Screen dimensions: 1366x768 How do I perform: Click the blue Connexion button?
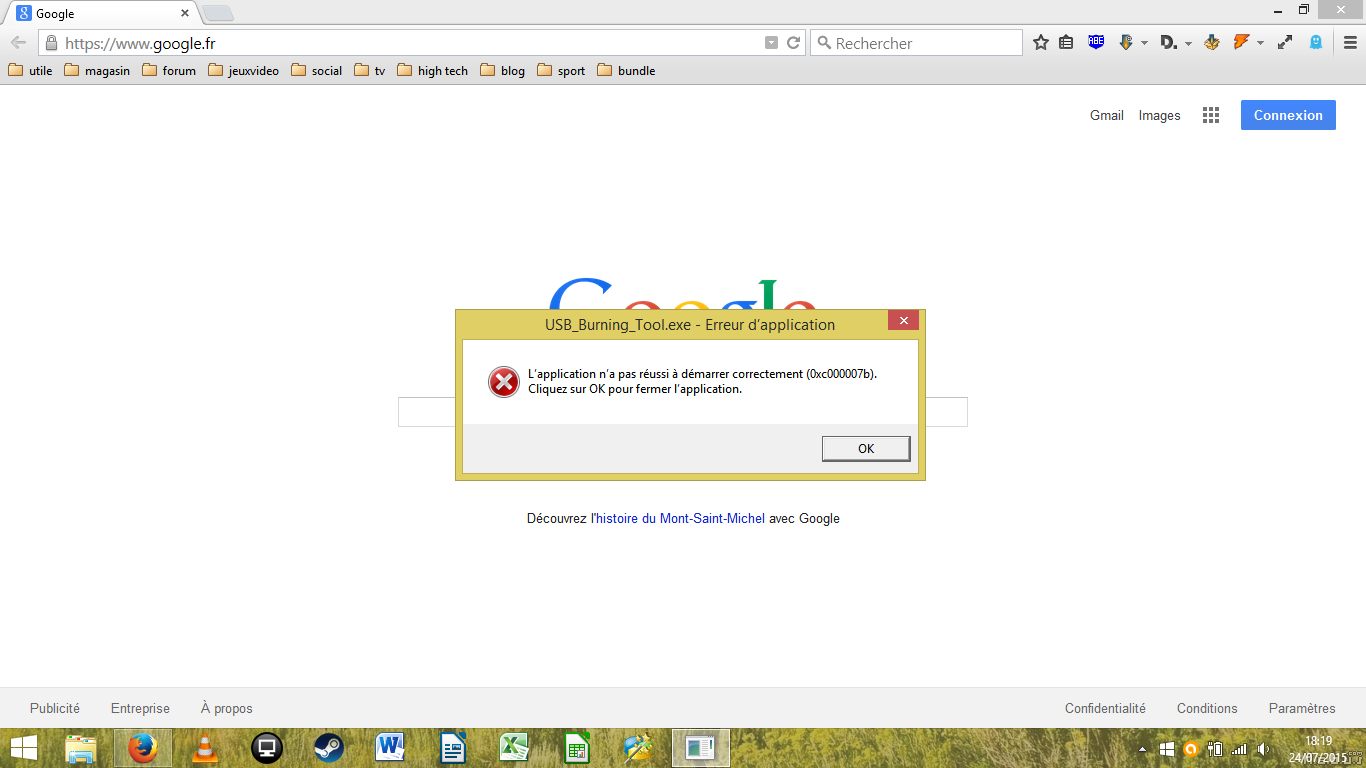click(1288, 115)
